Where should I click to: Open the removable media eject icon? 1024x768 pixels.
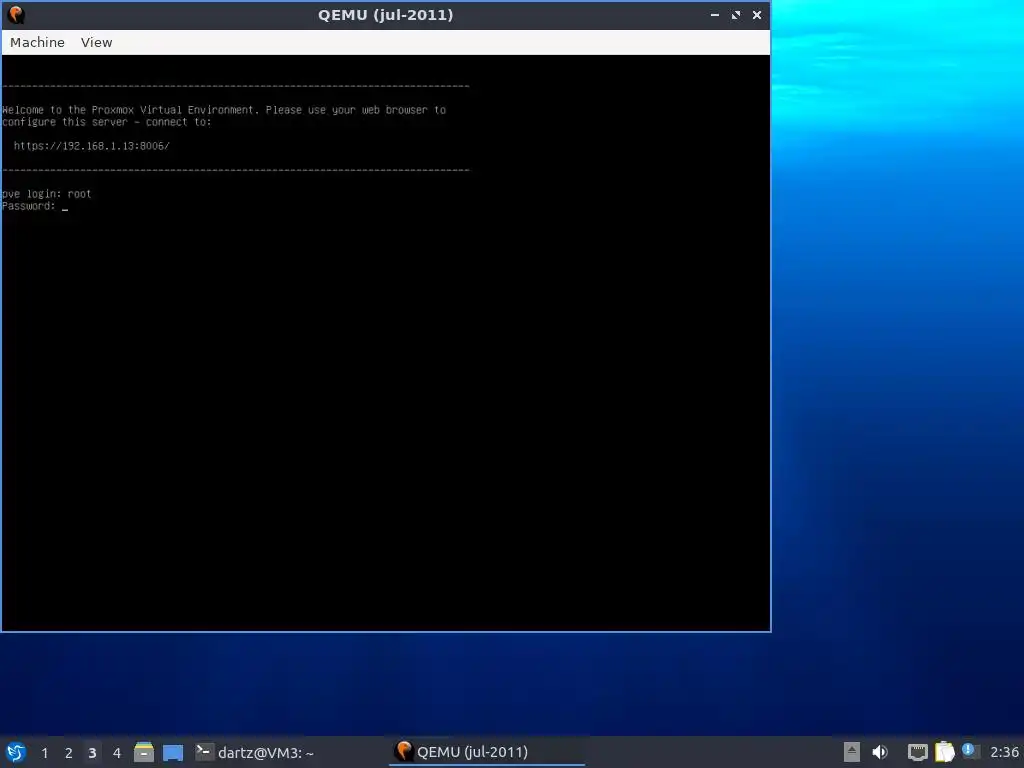pos(852,752)
